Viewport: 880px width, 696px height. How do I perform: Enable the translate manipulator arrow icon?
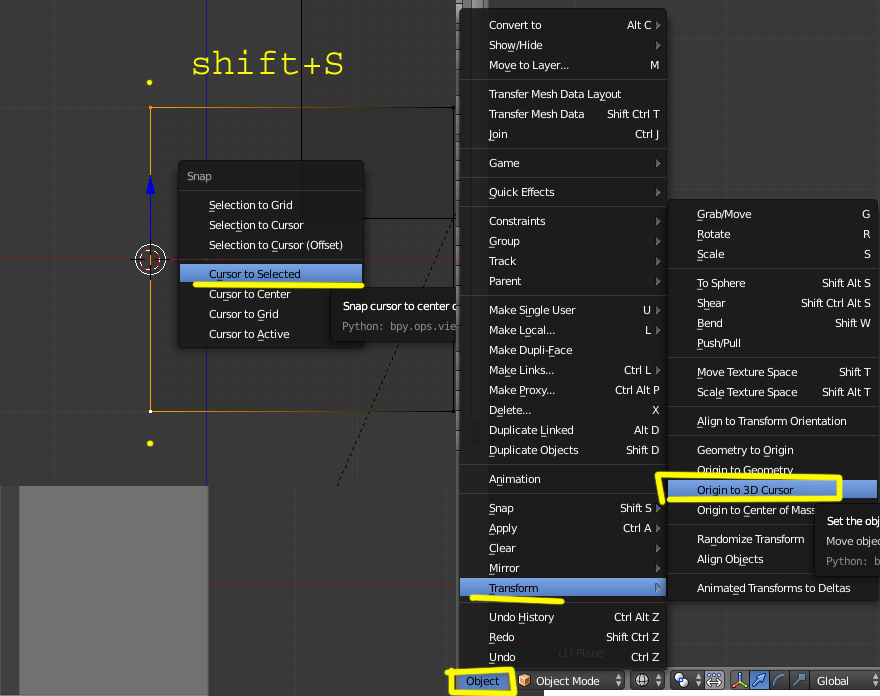759,680
